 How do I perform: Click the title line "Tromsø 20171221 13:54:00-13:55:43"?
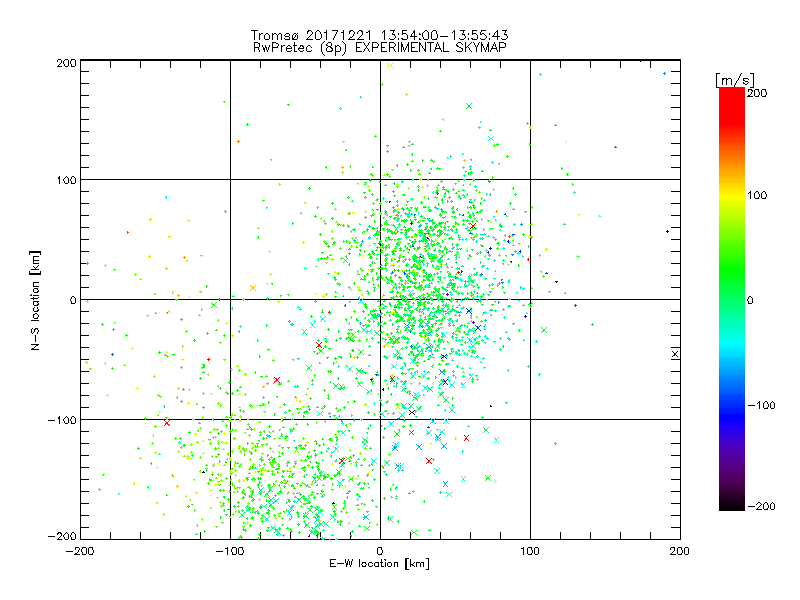pos(379,35)
